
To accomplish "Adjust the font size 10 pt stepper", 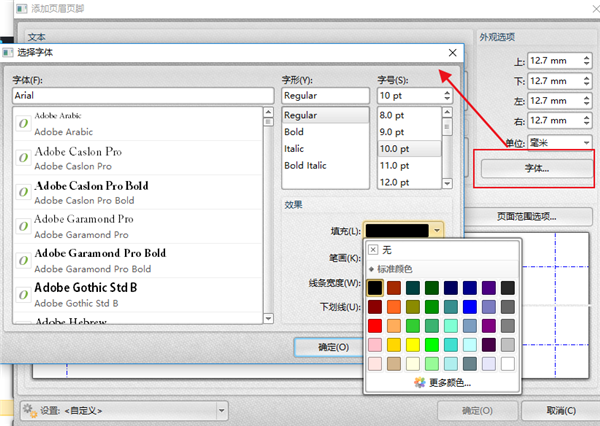I will 447,96.
